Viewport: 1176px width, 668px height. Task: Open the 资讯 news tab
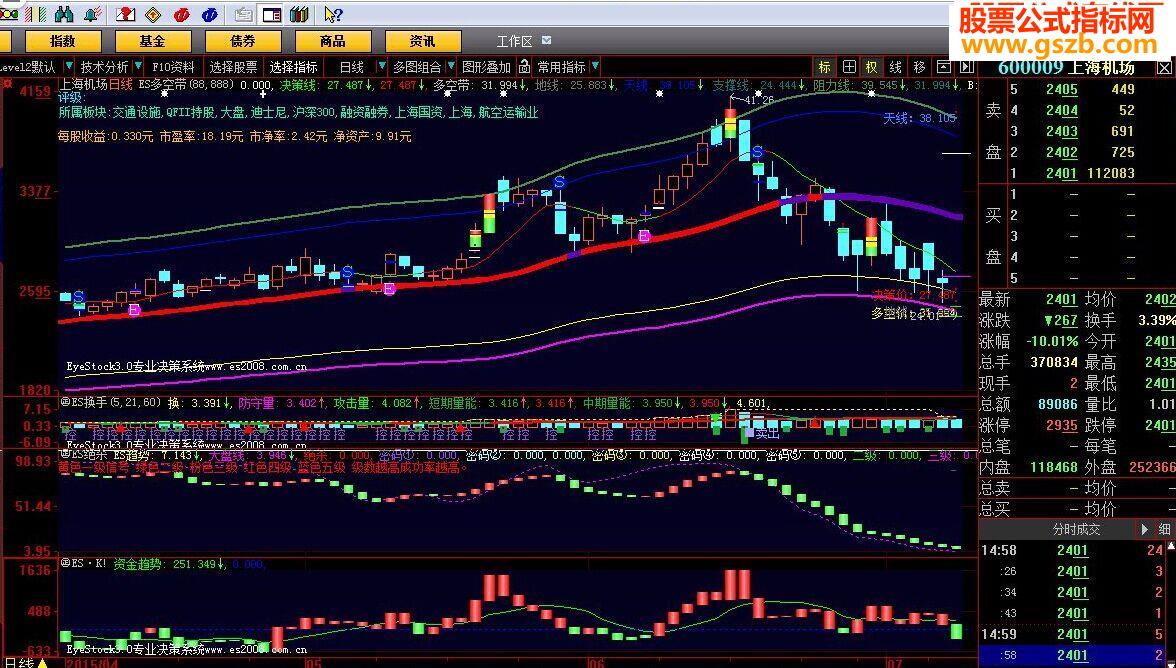coord(422,41)
